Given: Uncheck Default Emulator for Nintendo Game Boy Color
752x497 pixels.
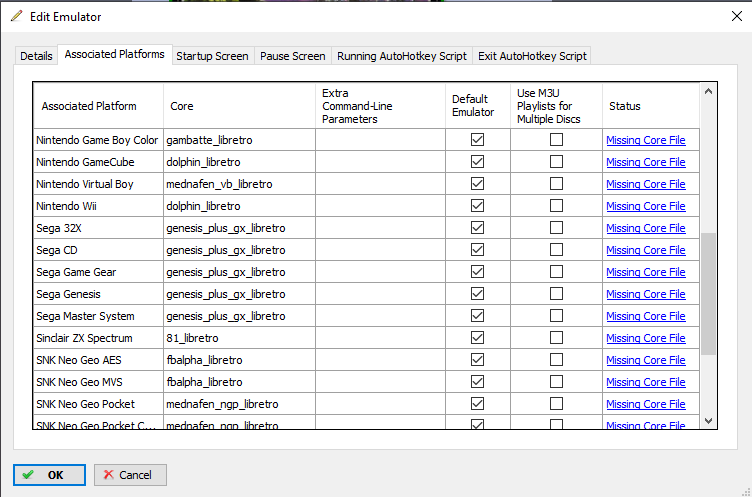Looking at the screenshot, I should point(477,140).
